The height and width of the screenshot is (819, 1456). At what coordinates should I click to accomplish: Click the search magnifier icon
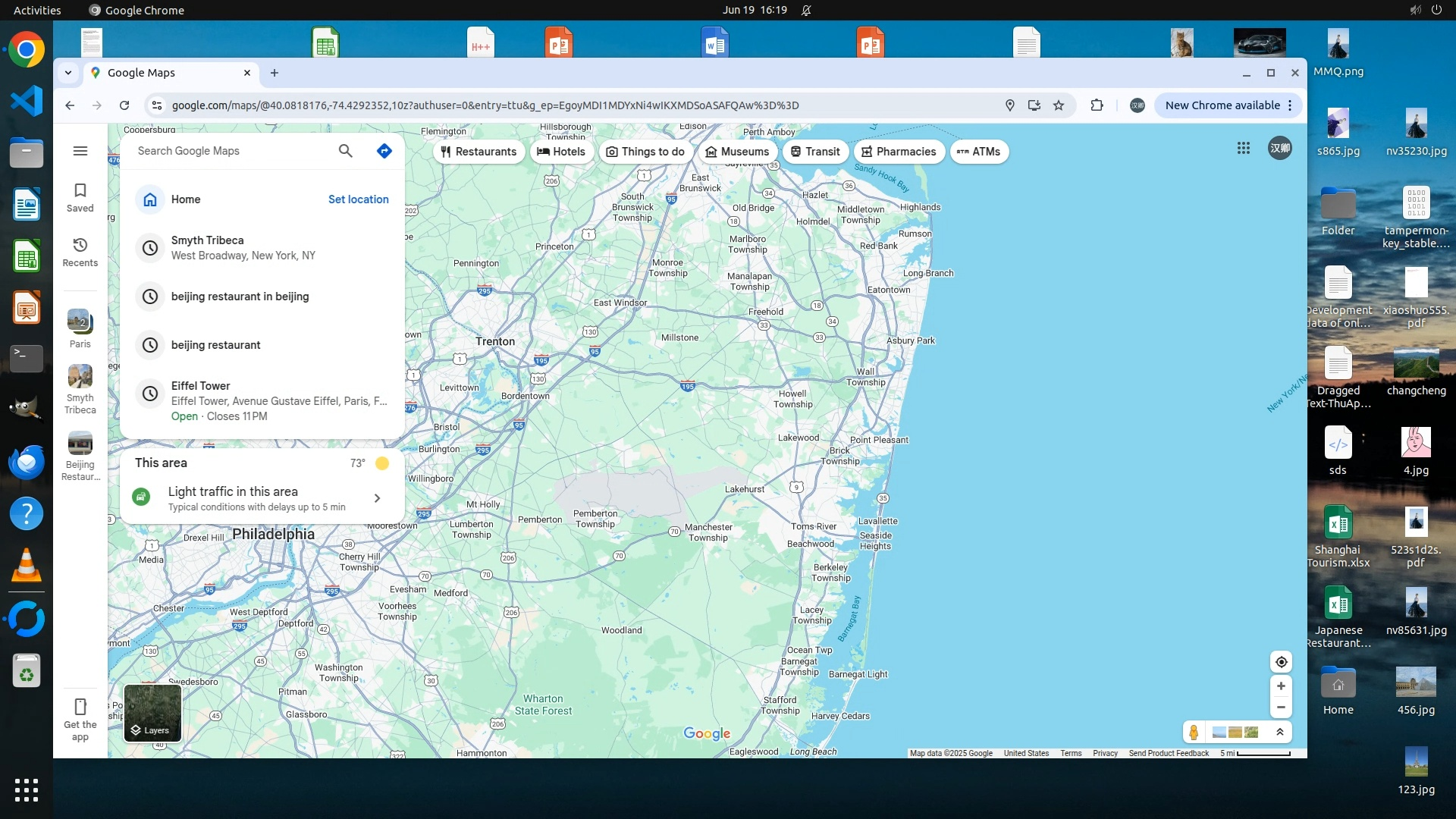click(x=345, y=151)
